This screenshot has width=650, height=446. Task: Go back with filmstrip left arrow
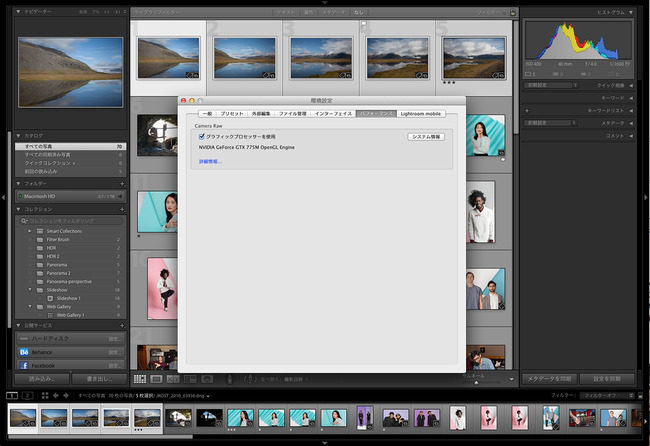(x=56, y=395)
